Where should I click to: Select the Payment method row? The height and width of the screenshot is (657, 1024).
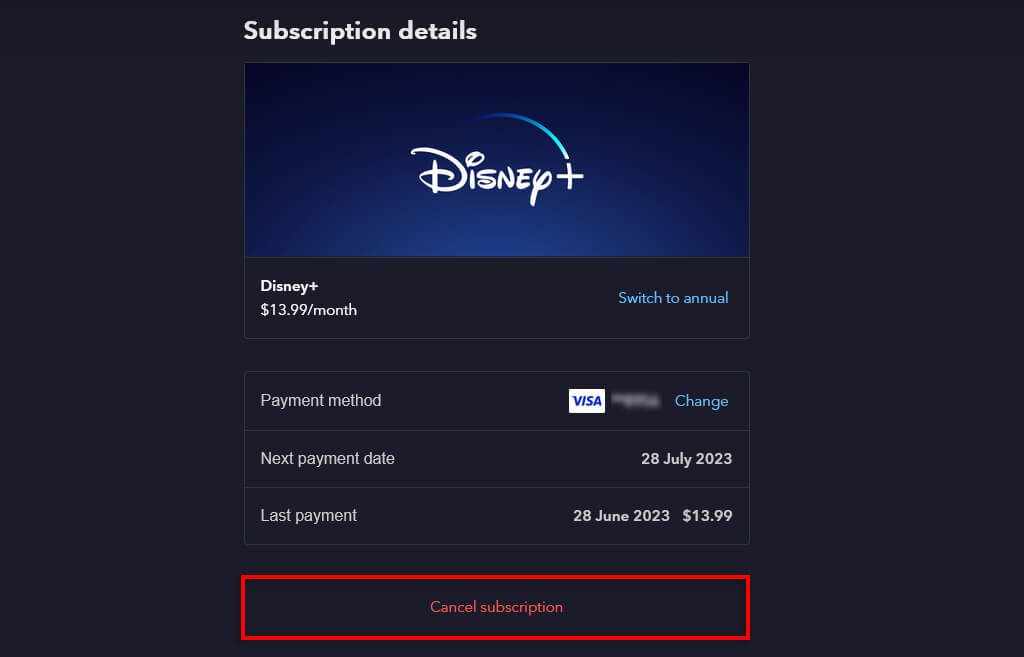[x=497, y=400]
